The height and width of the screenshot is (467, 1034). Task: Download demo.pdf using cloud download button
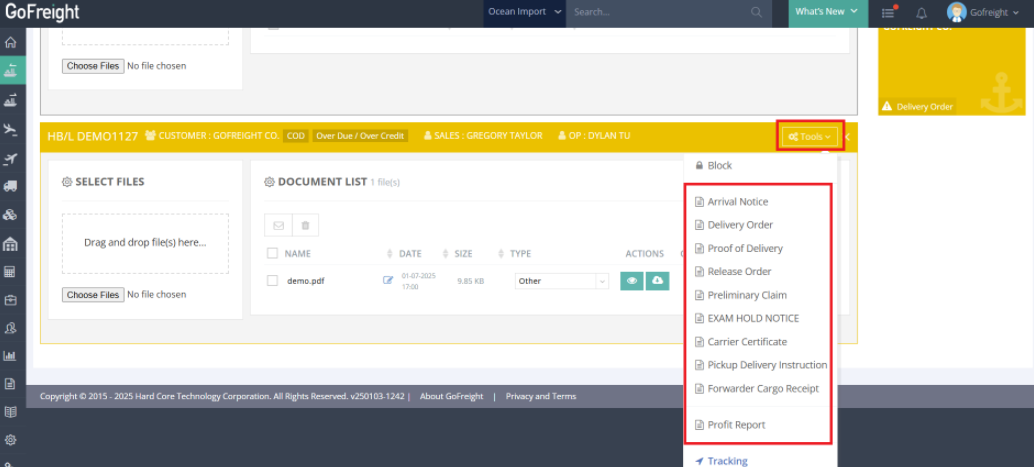coord(657,281)
